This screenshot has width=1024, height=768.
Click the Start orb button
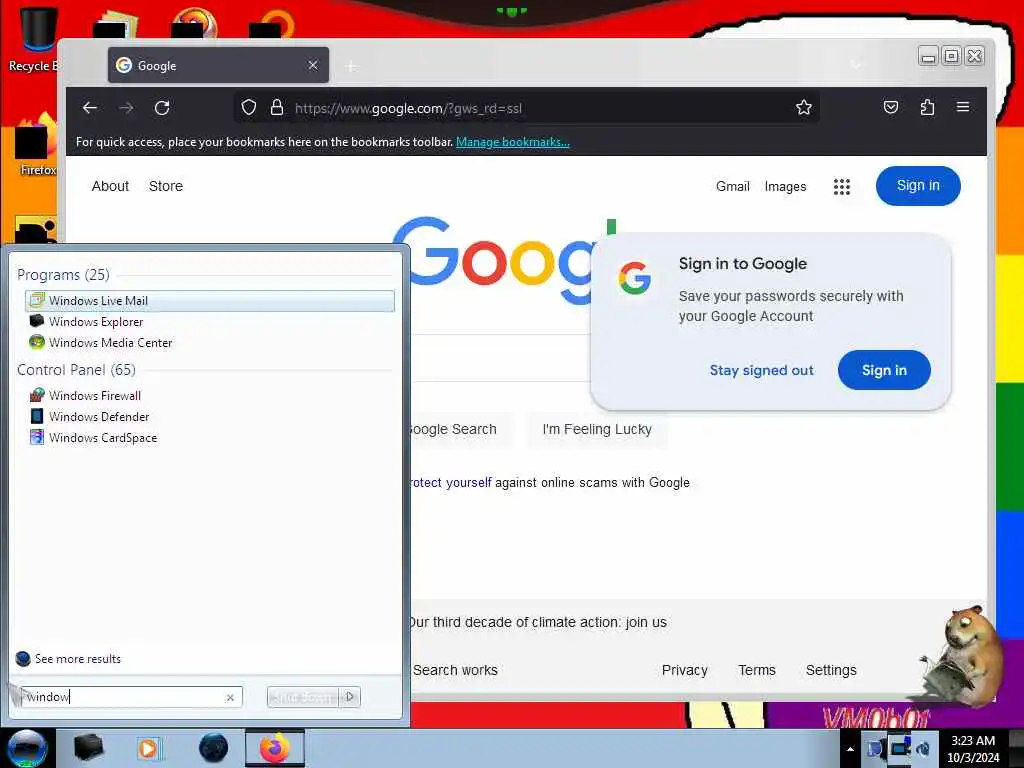27,748
